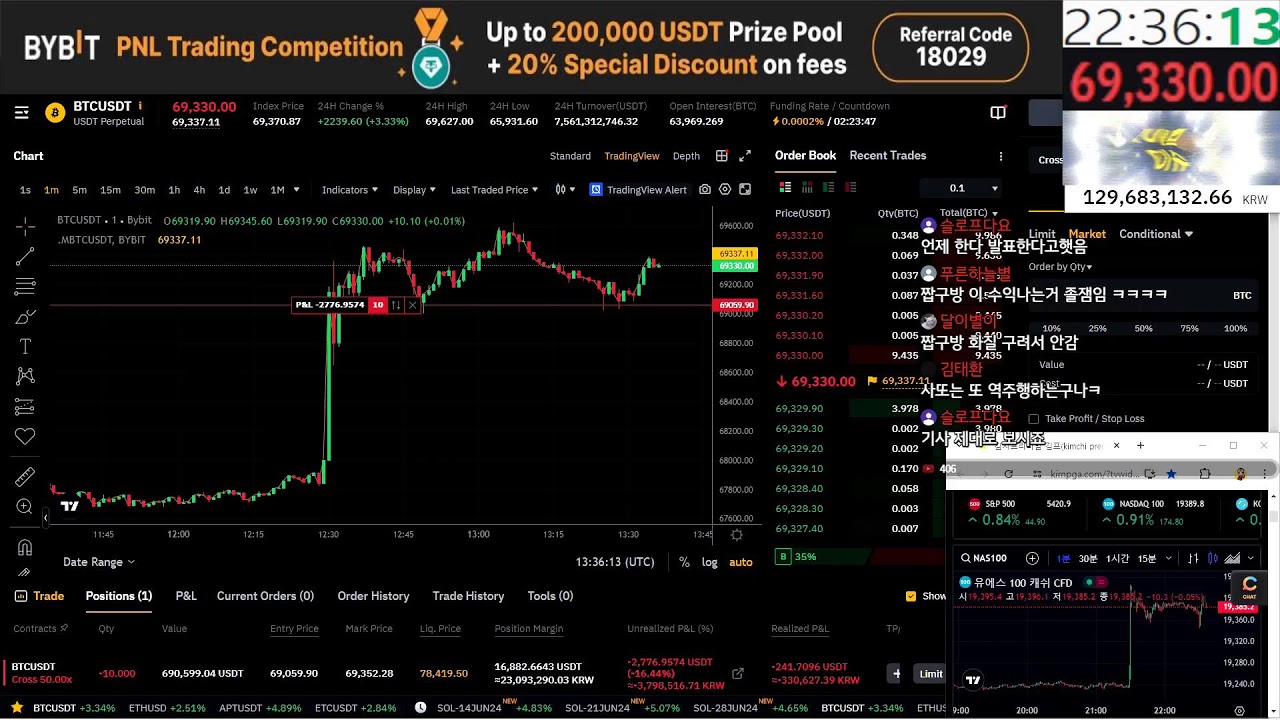Set quantity slider to 50%
1280x720 pixels.
coord(1143,328)
